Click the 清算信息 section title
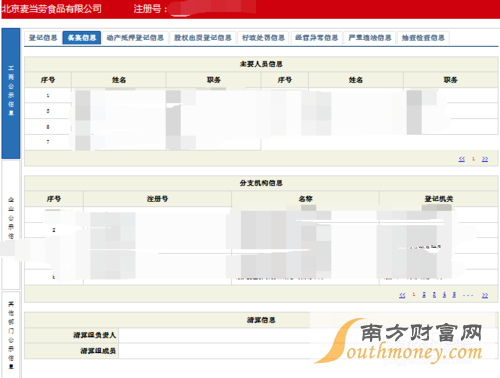Image resolution: width=500 pixels, height=378 pixels. tap(261, 320)
